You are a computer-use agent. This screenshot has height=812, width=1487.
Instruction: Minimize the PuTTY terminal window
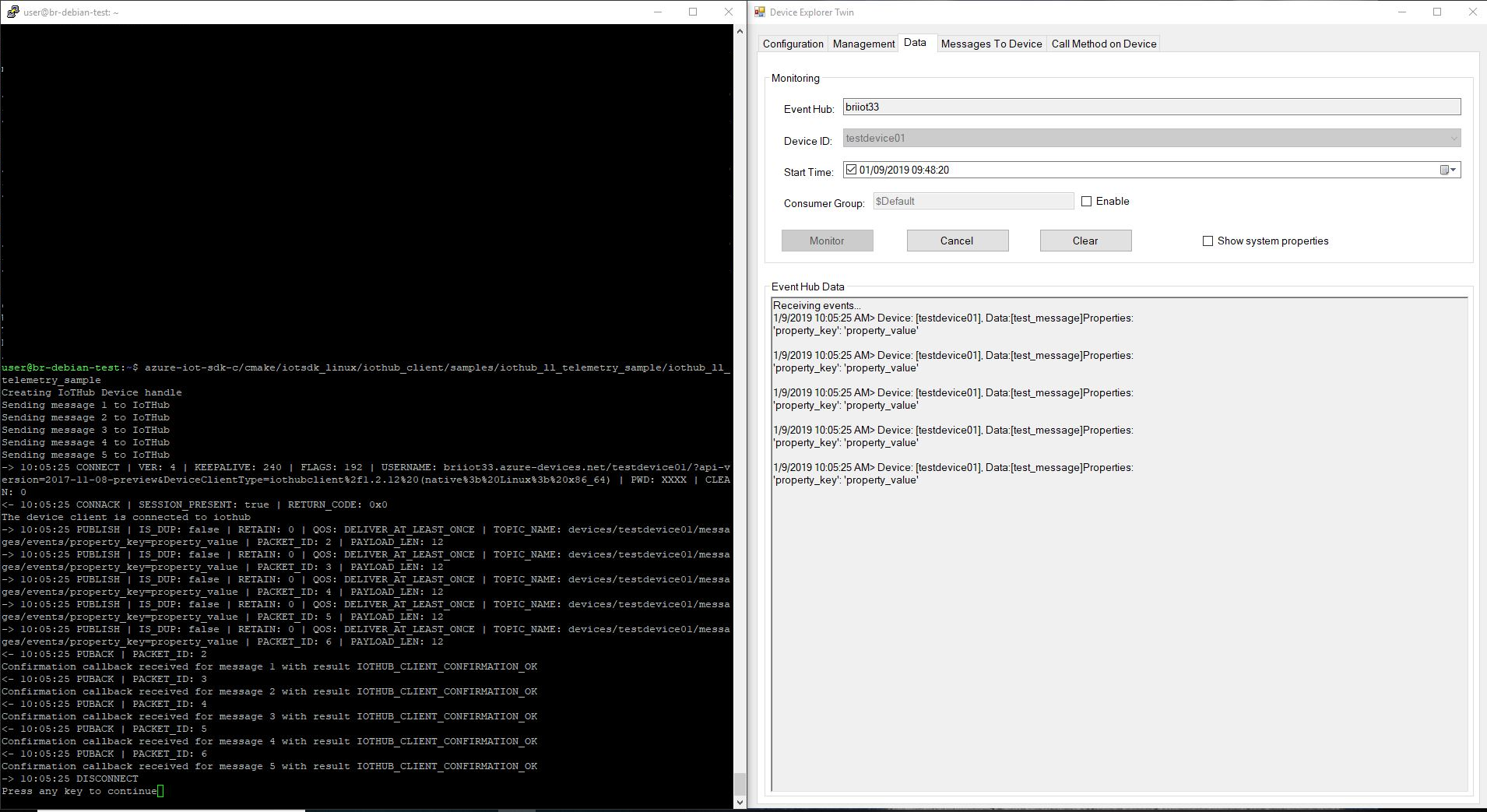pyautogui.click(x=658, y=12)
